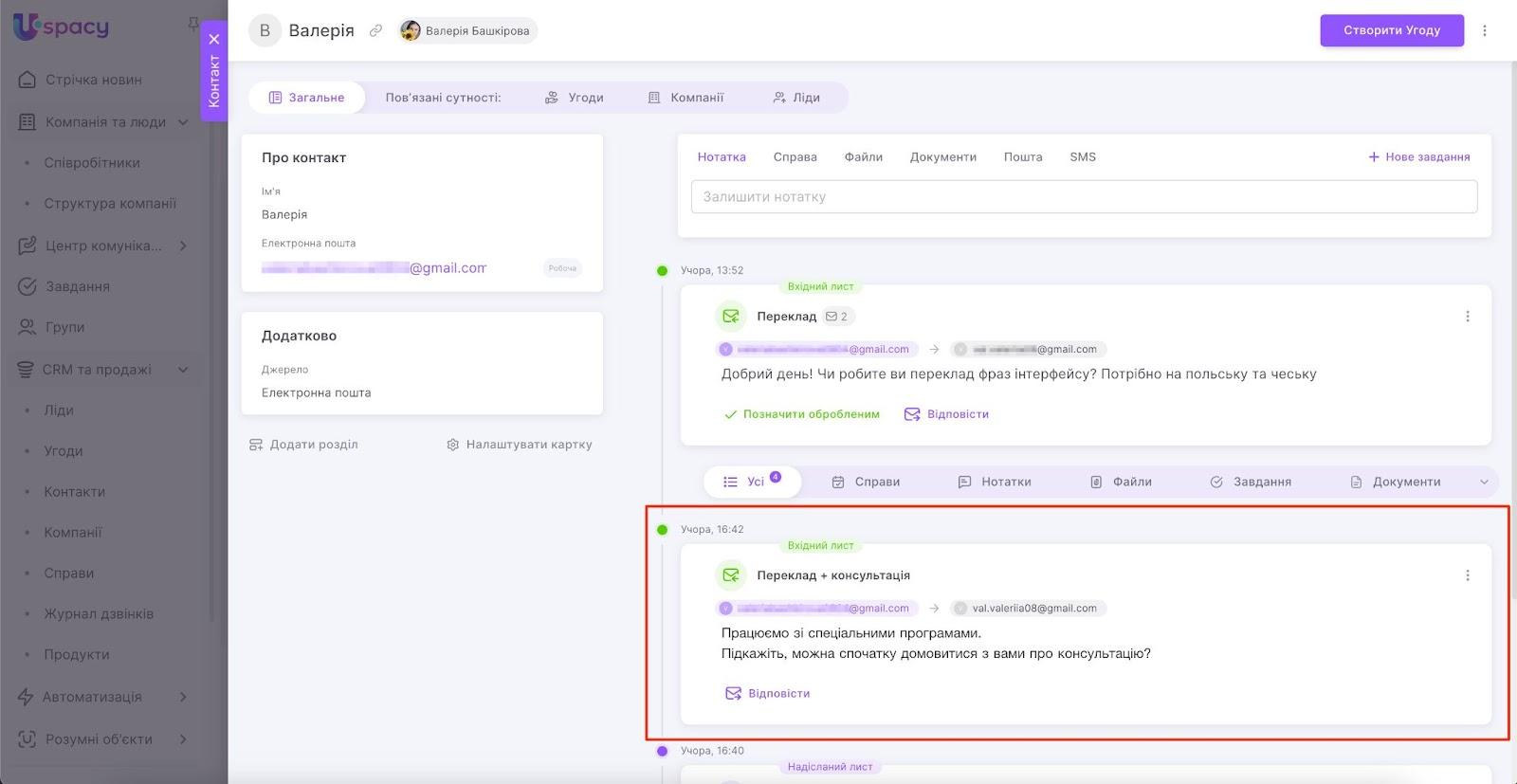
Task: Click the Uspacy logo
Action: click(x=62, y=27)
